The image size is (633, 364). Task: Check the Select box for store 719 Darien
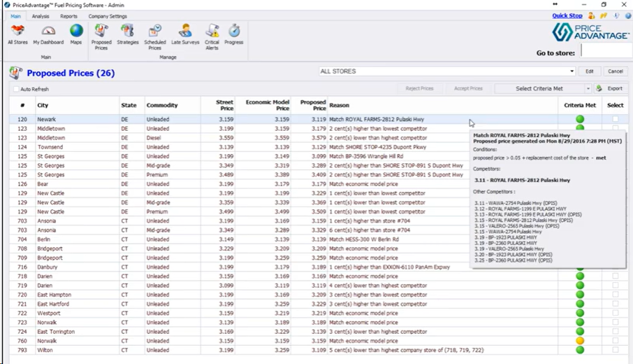tap(615, 285)
